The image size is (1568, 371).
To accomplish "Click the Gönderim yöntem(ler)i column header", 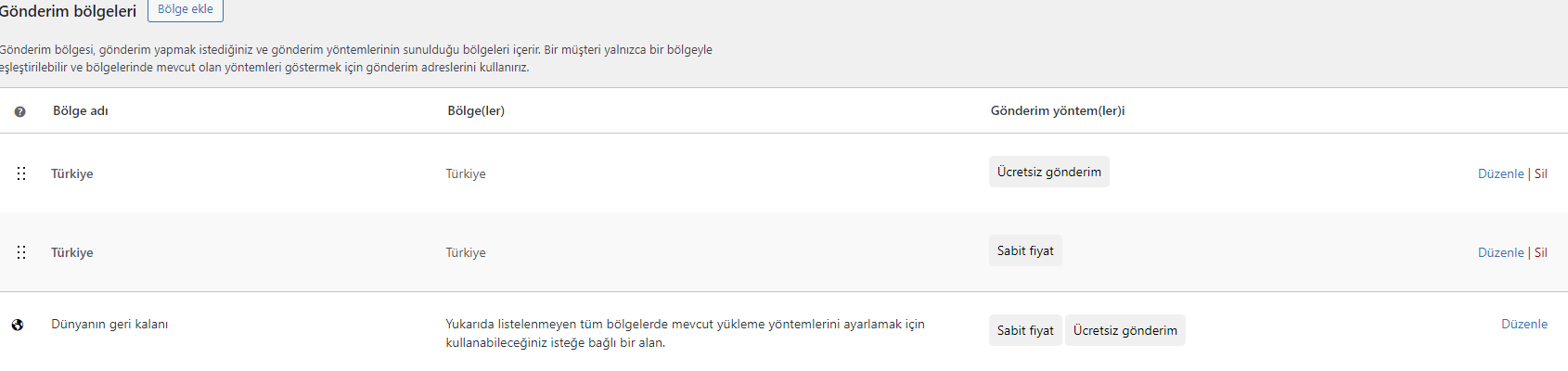I will tap(1058, 110).
